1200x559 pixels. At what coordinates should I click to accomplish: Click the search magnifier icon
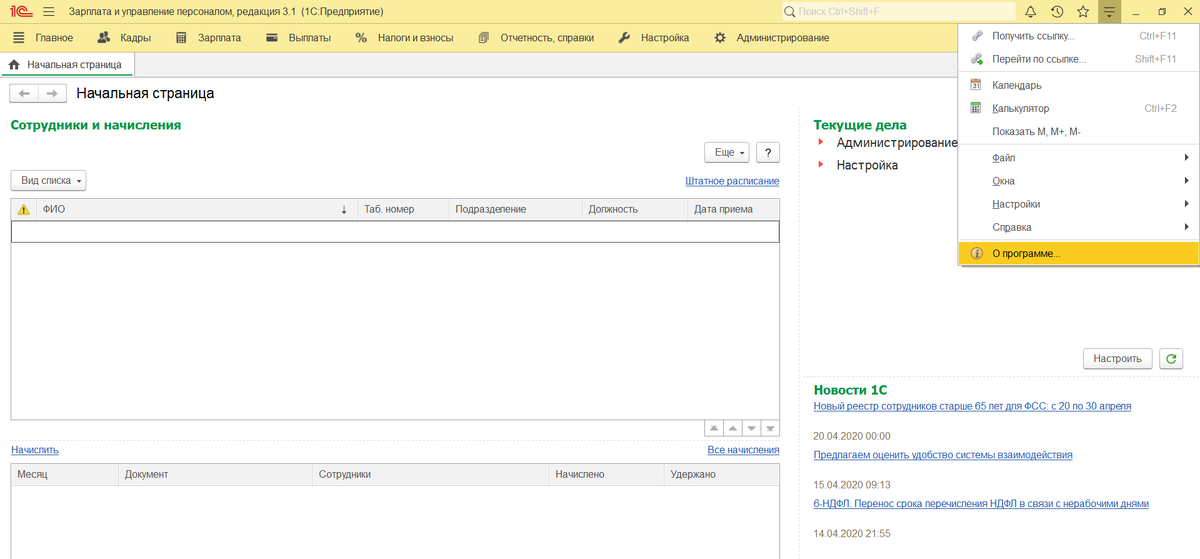coord(791,11)
